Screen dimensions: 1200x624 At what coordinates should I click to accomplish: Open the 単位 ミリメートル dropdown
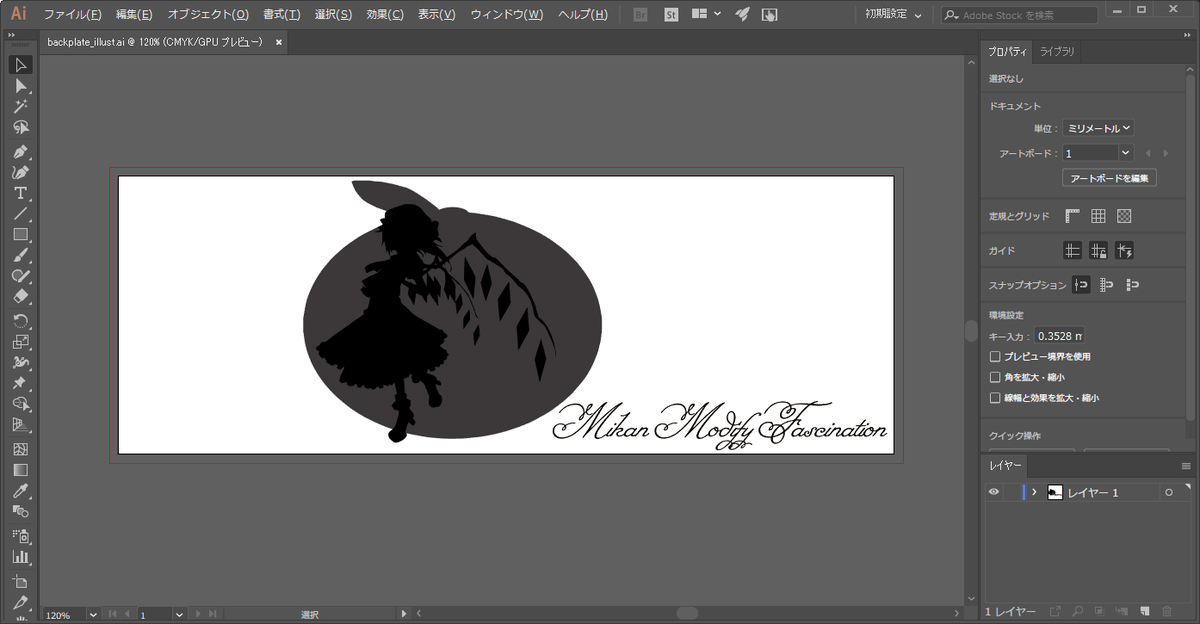[1098, 128]
